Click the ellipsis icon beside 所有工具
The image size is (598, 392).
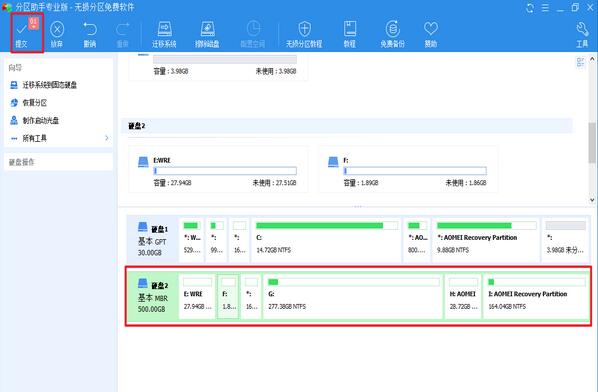14,138
